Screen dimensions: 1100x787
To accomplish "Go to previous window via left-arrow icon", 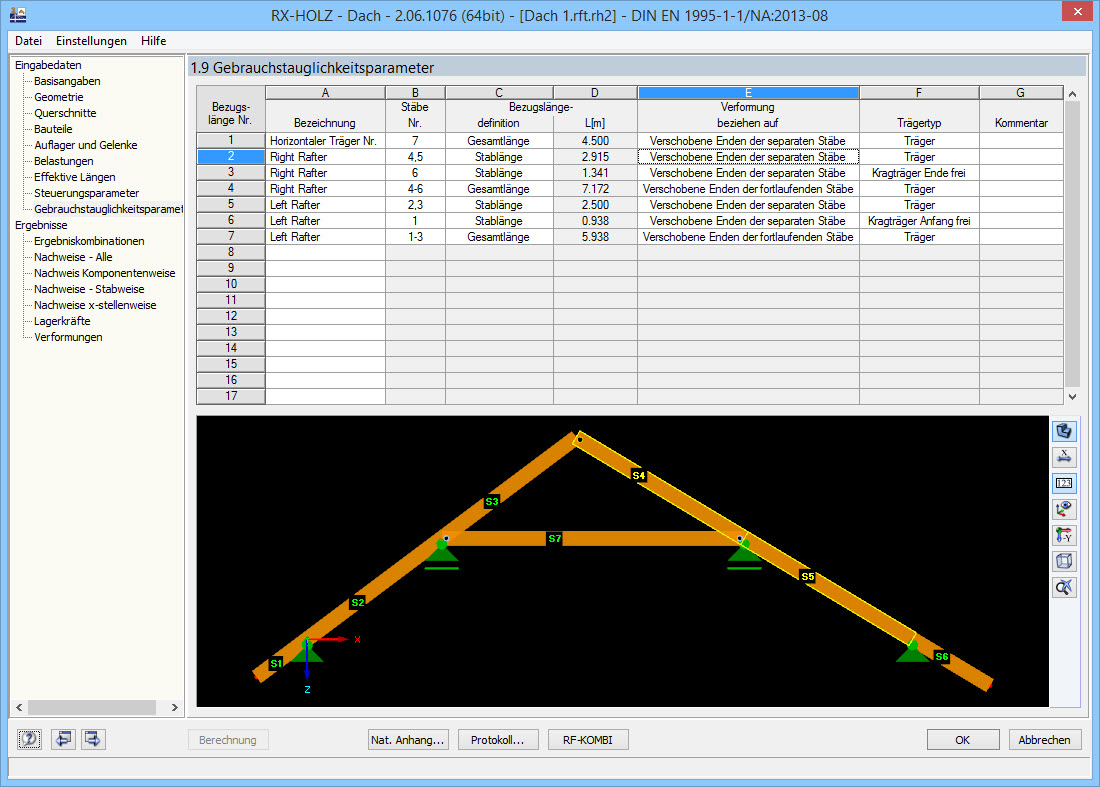I will click(62, 739).
